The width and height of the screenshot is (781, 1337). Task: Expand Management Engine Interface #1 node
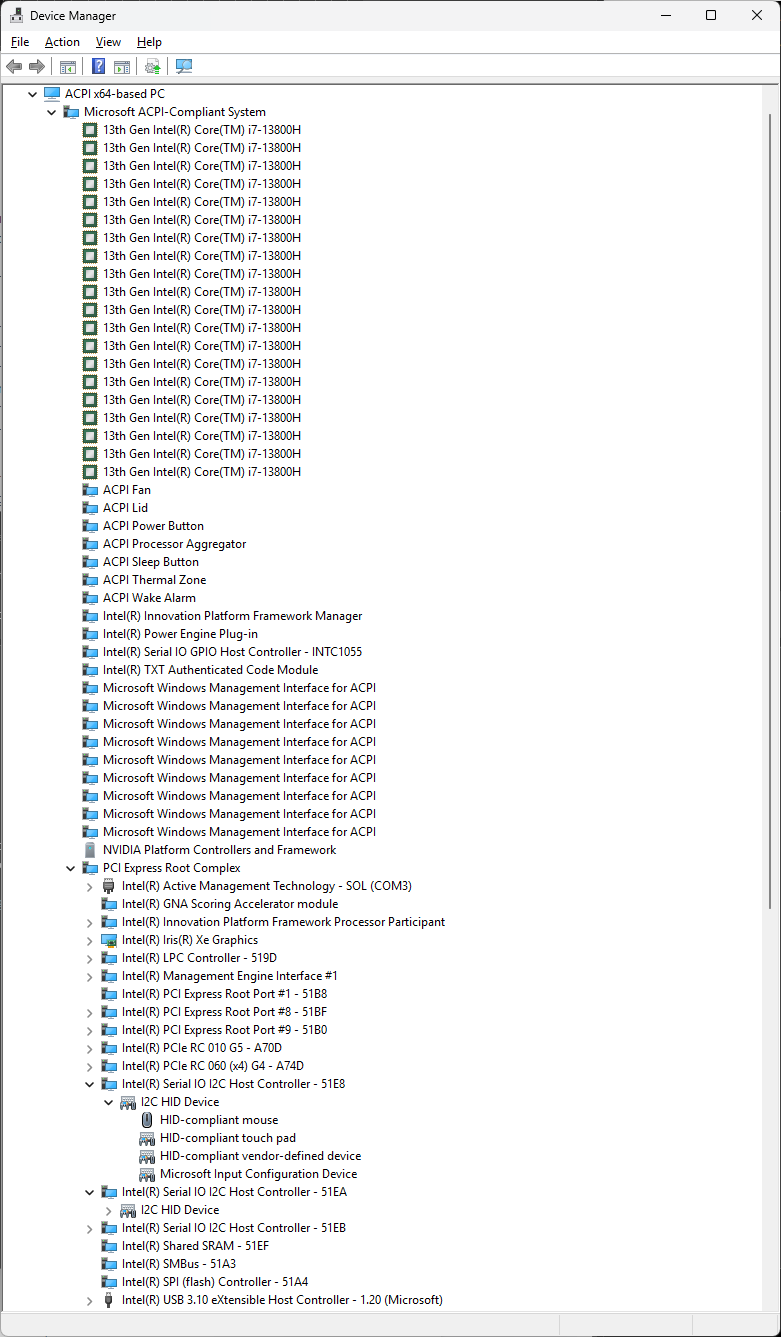click(89, 976)
